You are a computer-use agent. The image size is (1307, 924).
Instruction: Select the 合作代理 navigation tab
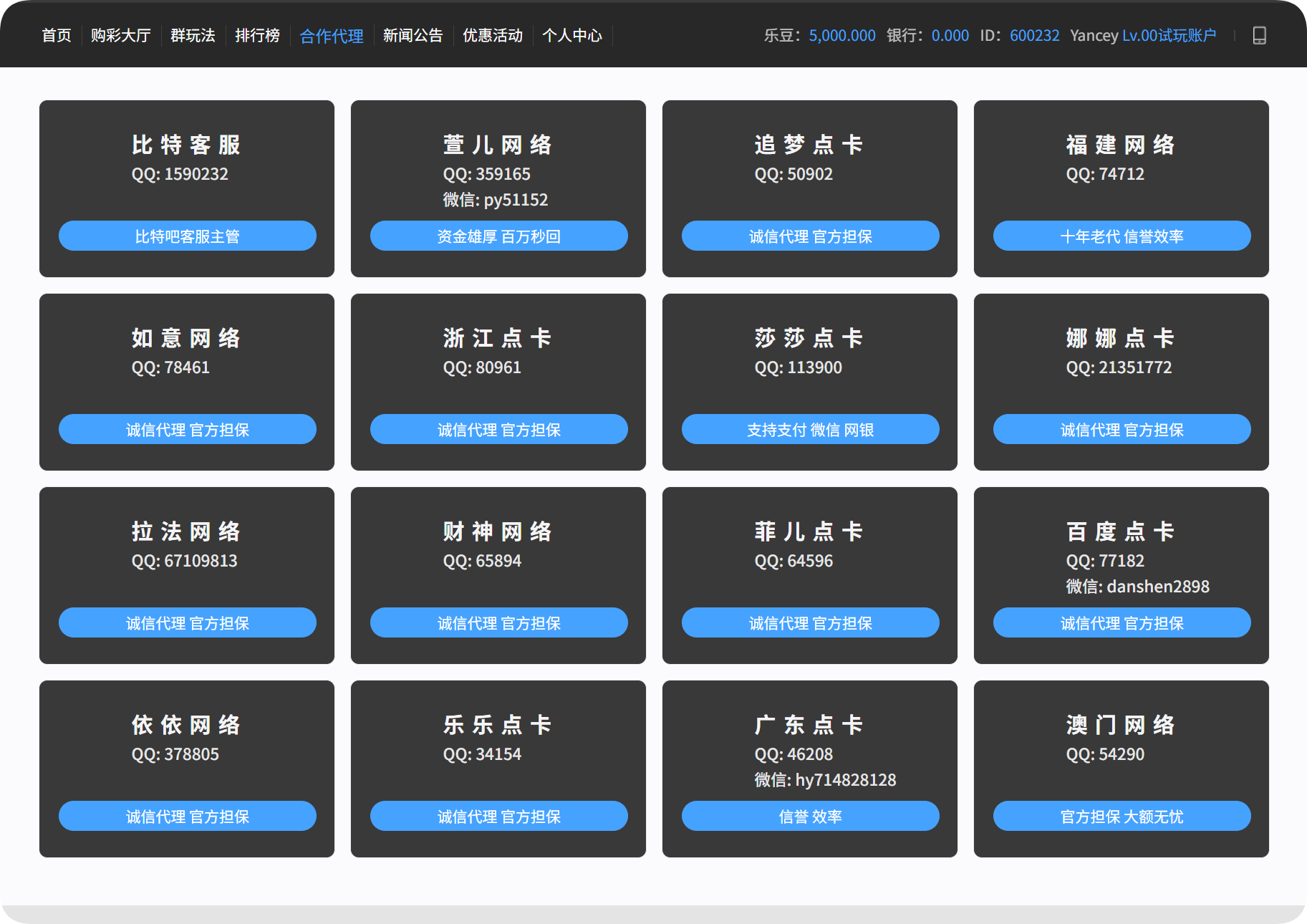(332, 36)
